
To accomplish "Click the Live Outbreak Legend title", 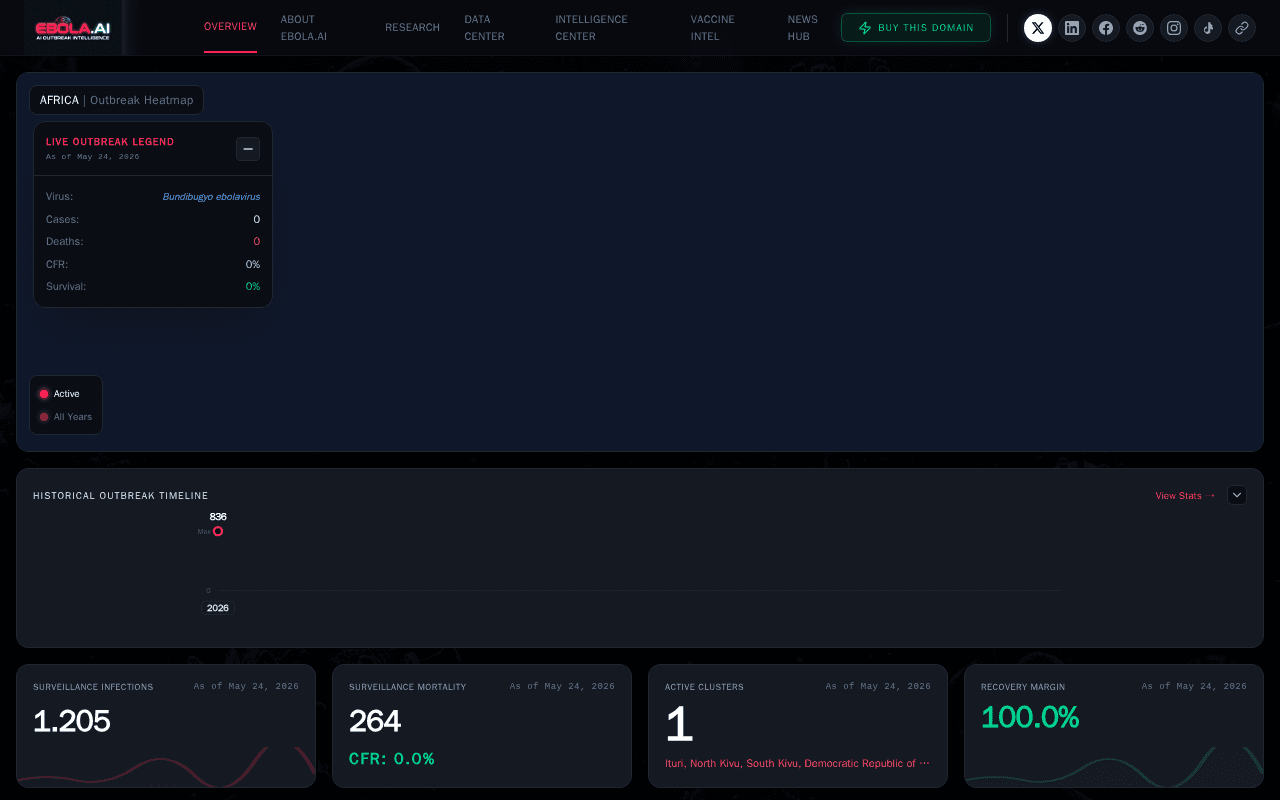I will 110,142.
